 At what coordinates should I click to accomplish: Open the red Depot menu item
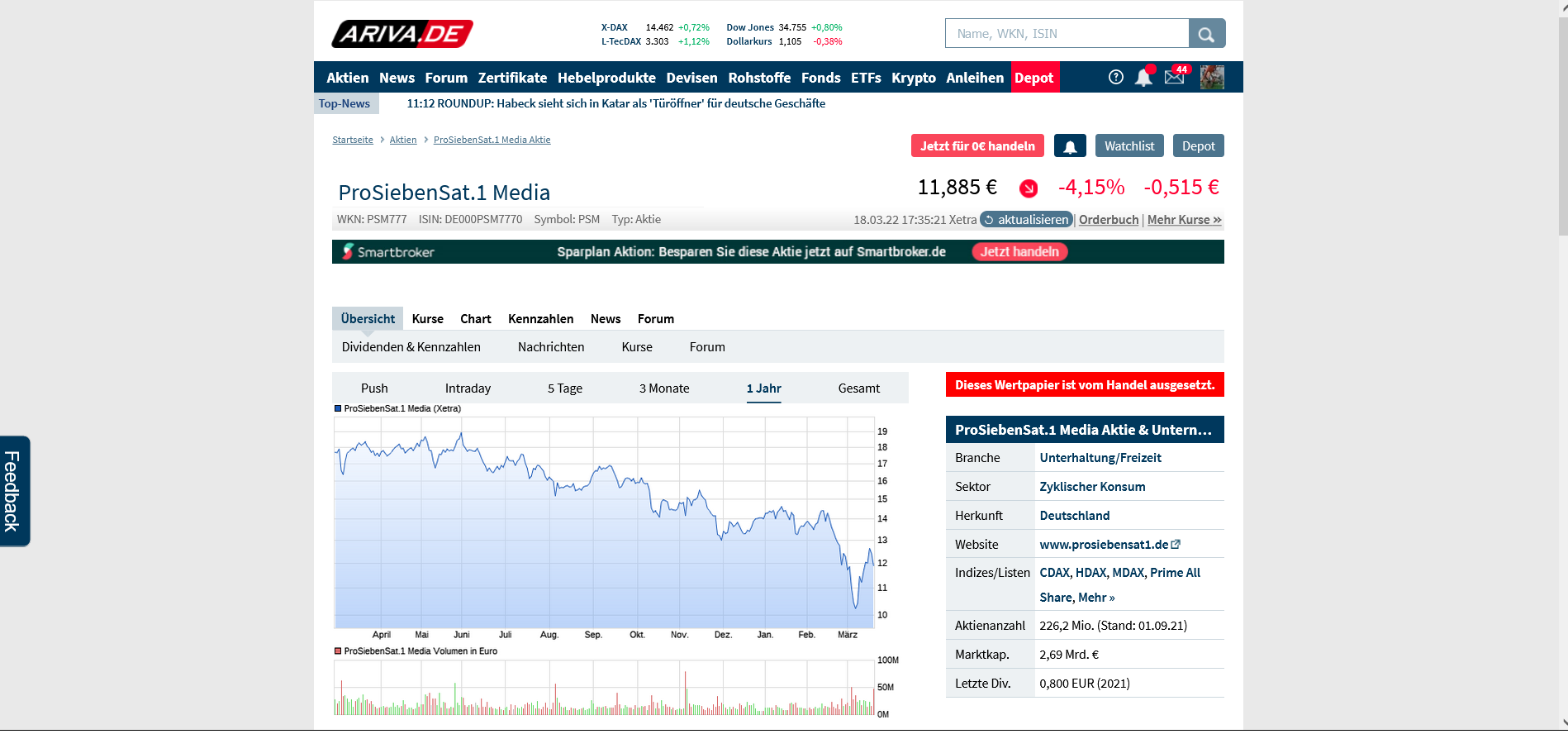pos(1034,78)
